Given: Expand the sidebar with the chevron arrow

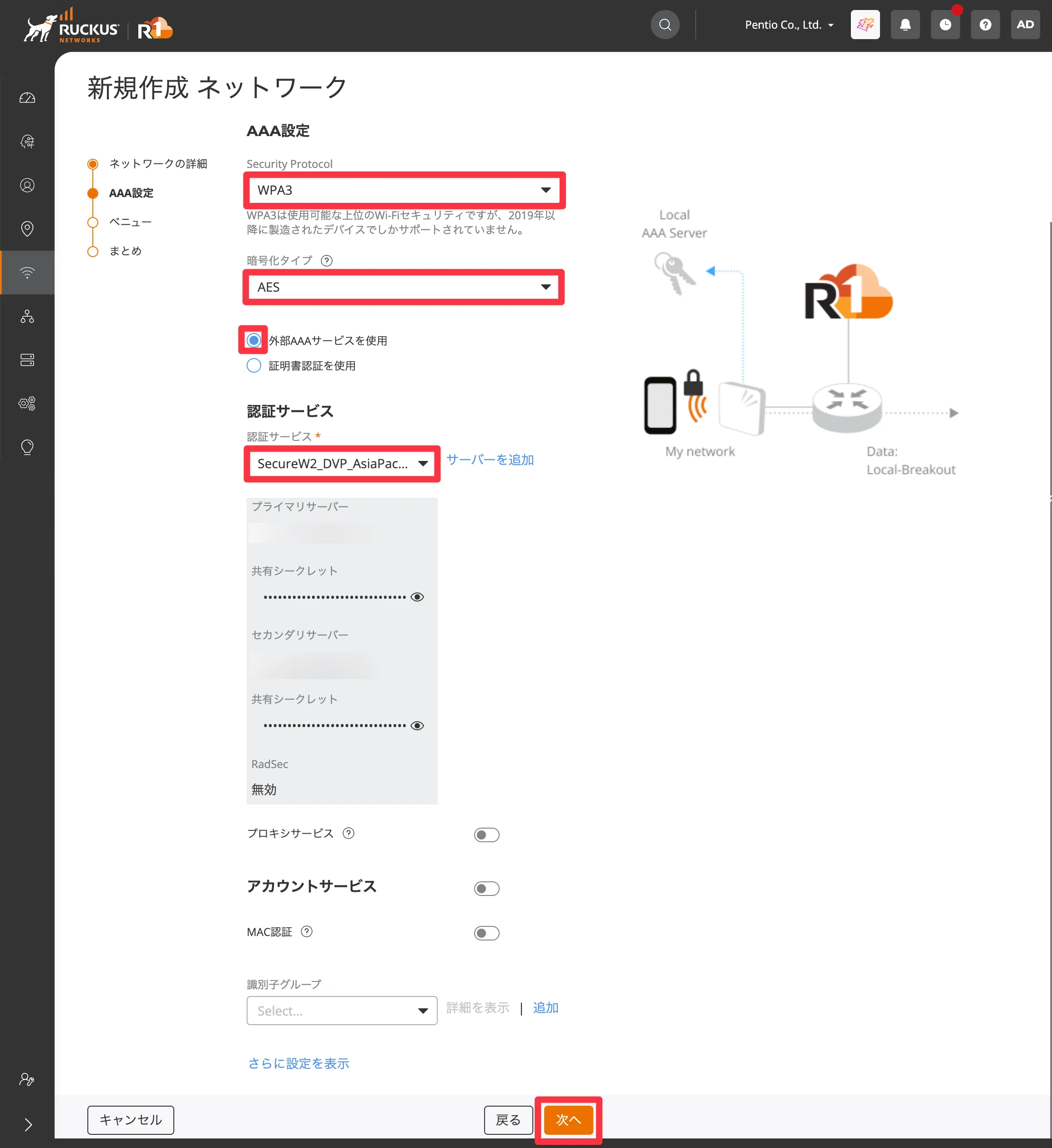Looking at the screenshot, I should tap(28, 1124).
